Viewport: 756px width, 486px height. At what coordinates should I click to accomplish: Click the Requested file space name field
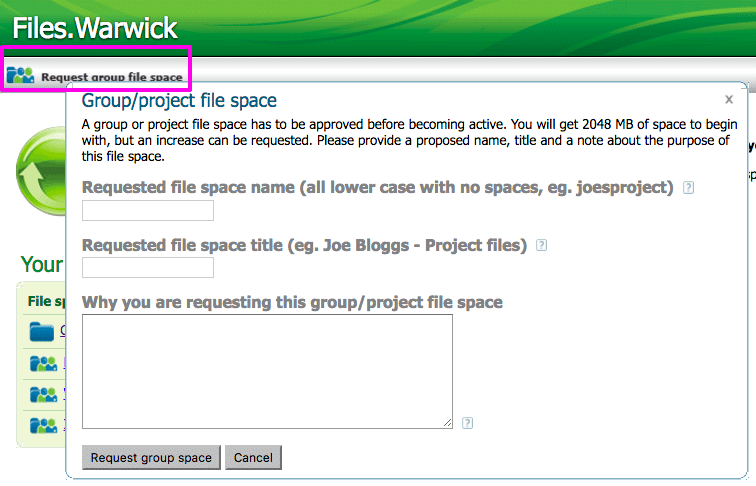(148, 210)
